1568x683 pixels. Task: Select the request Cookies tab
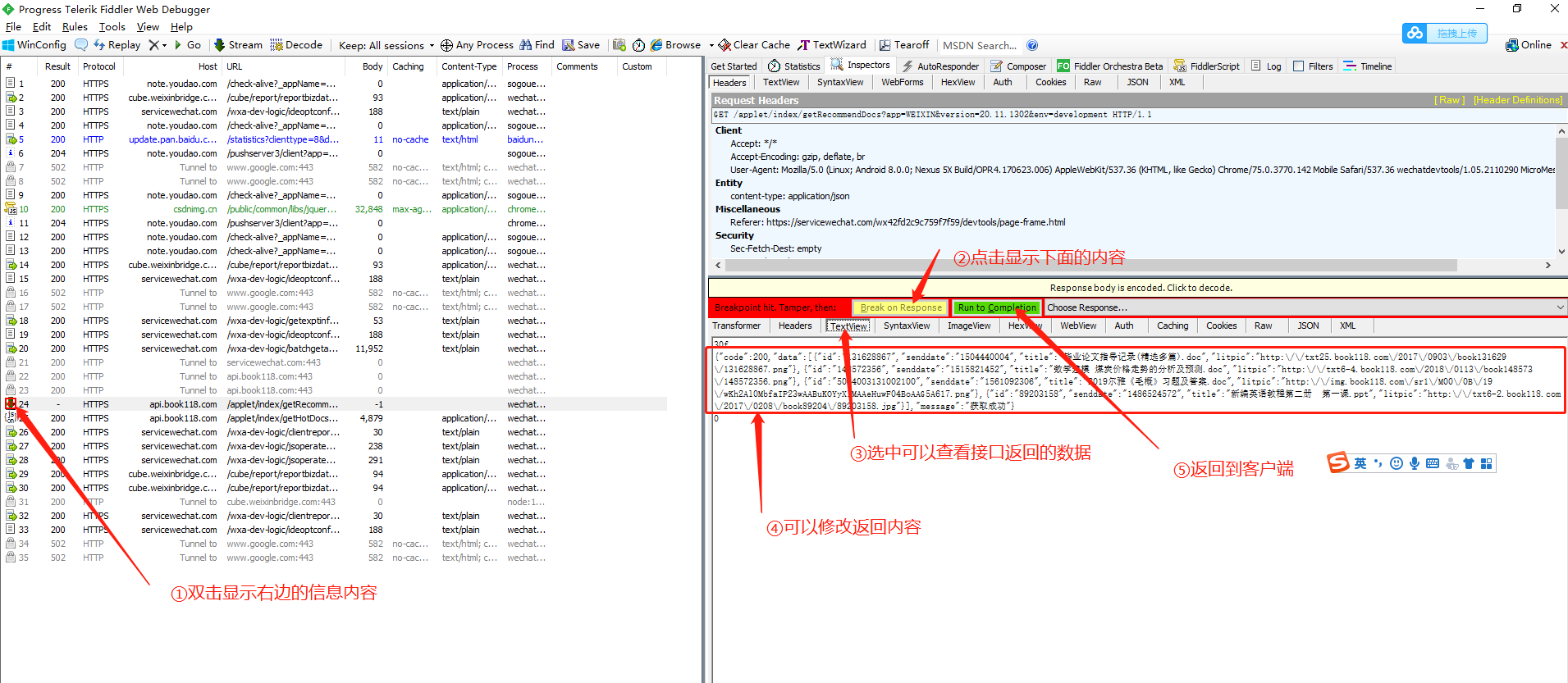tap(1050, 82)
